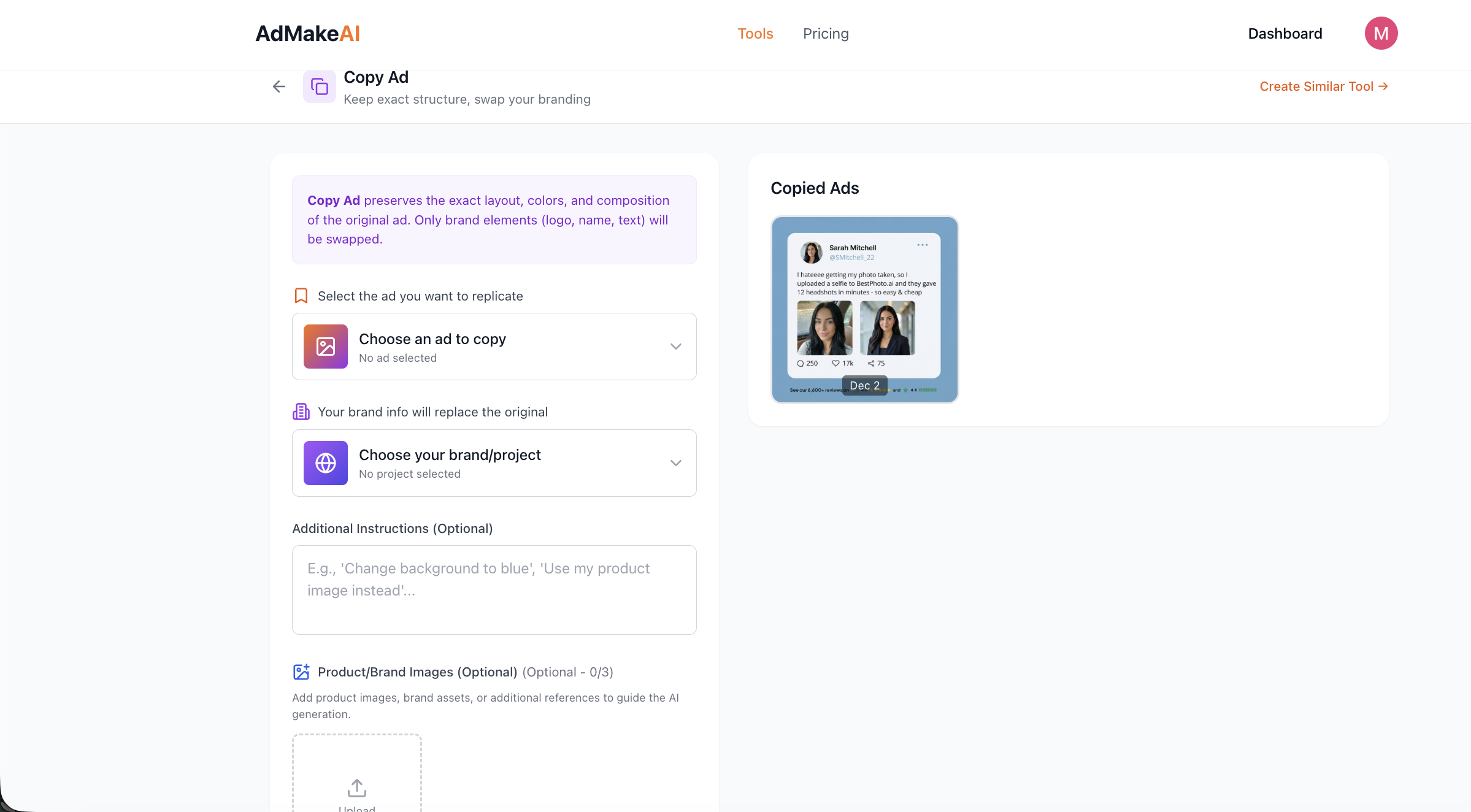Open the Dec 2 copied ad thumbnail
The height and width of the screenshot is (812, 1471).
(864, 310)
